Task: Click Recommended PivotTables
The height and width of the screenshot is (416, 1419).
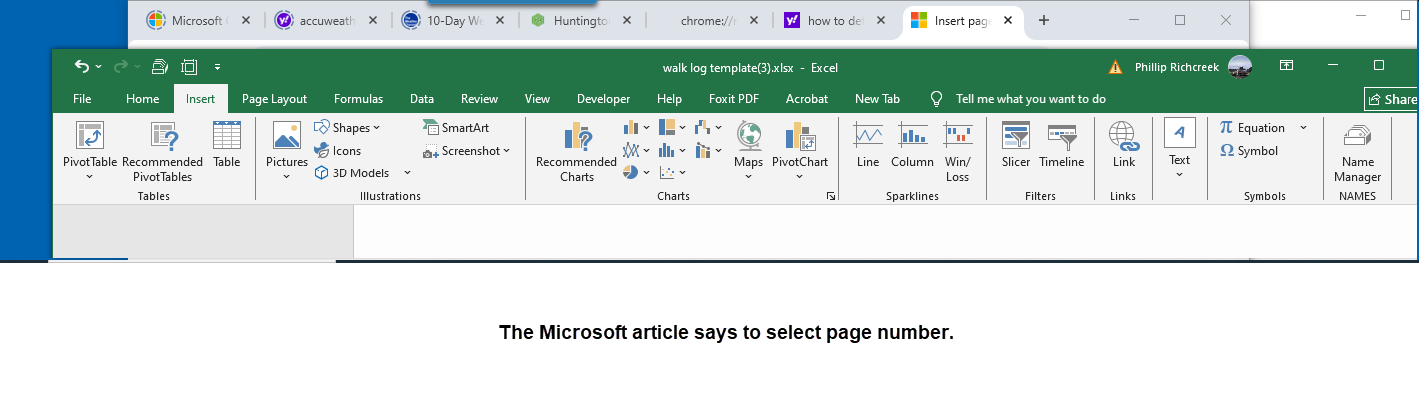Action: 163,152
